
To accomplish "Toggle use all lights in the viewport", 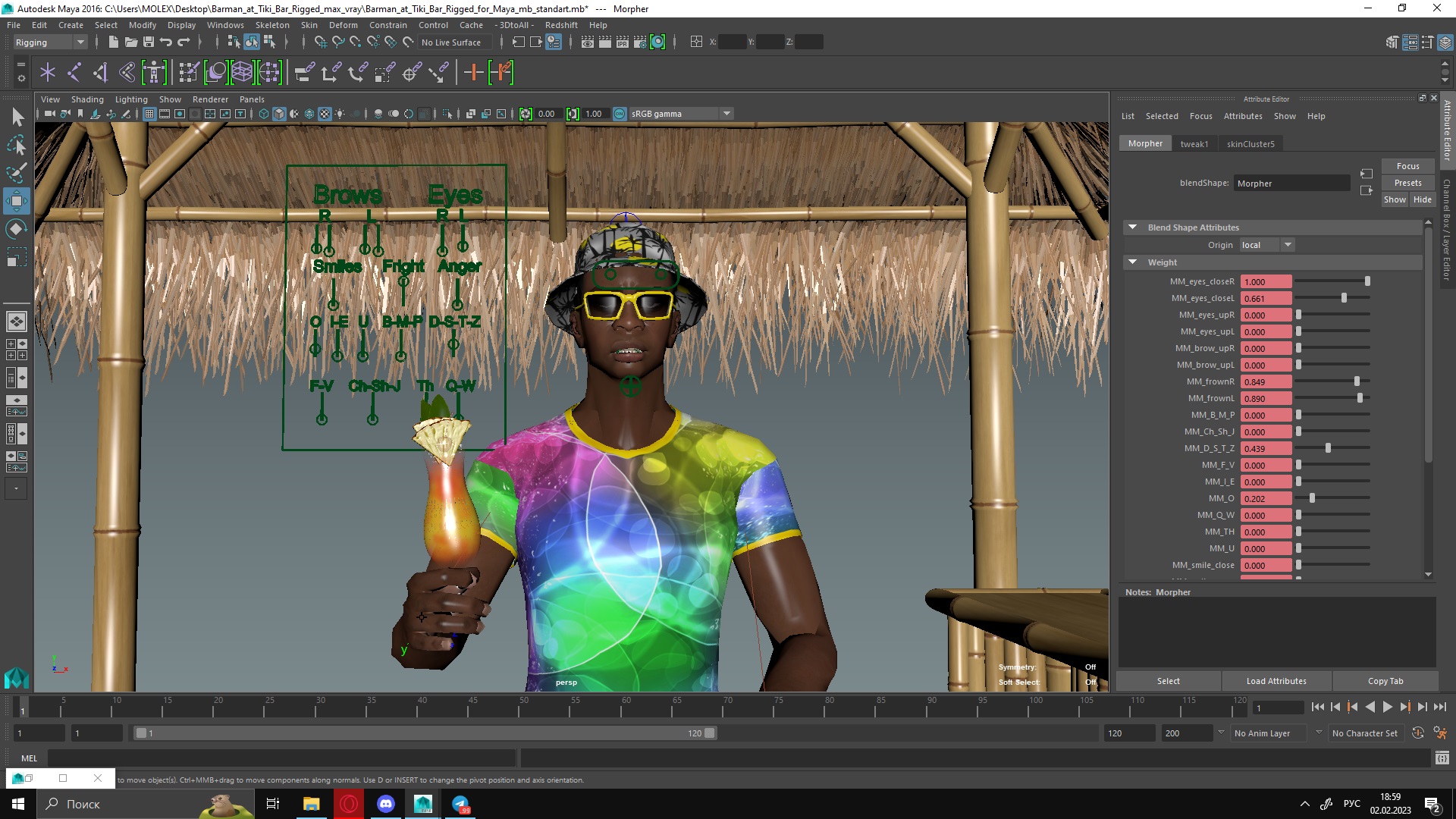I will click(340, 114).
